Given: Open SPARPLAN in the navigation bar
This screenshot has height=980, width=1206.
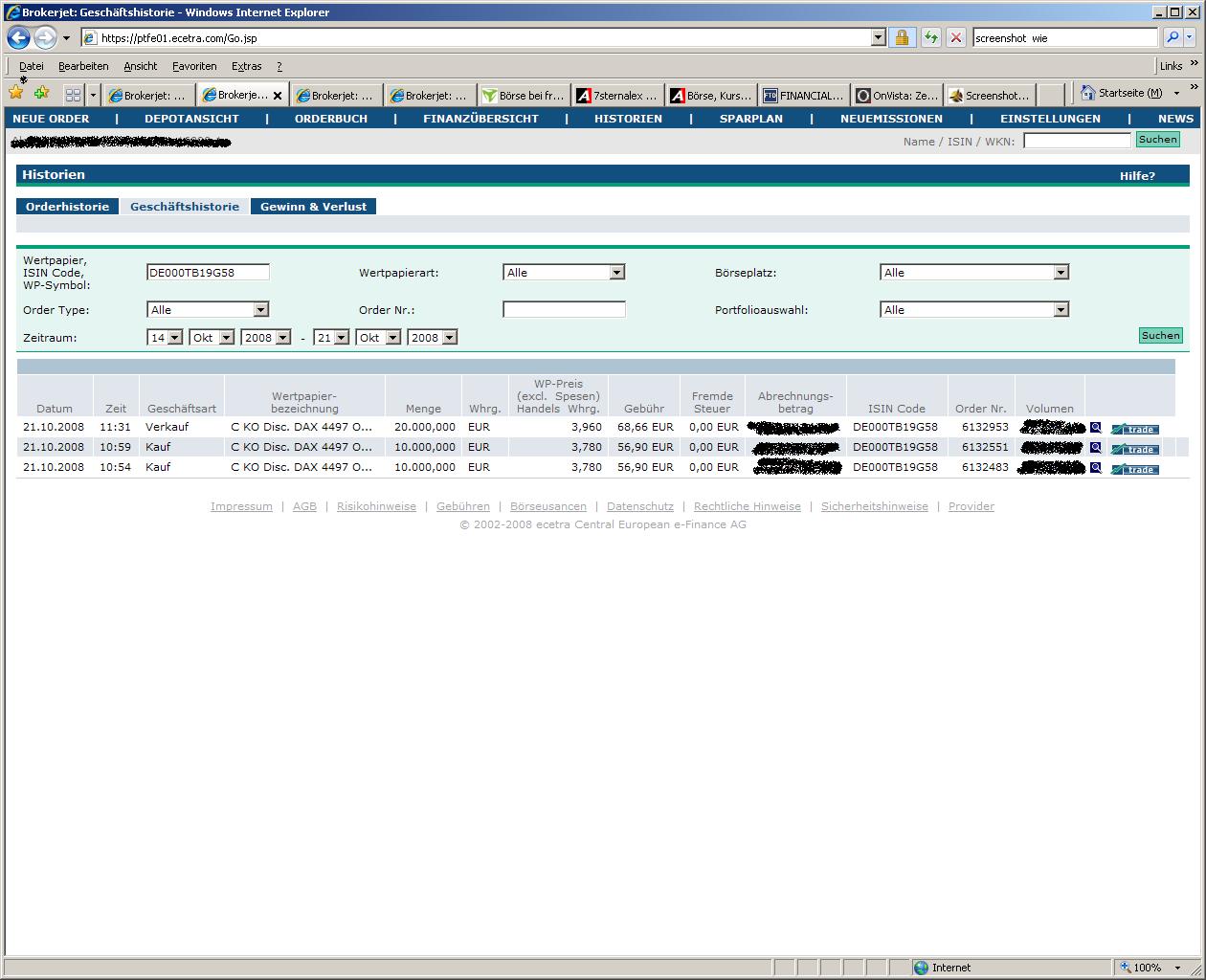Looking at the screenshot, I should 751,119.
